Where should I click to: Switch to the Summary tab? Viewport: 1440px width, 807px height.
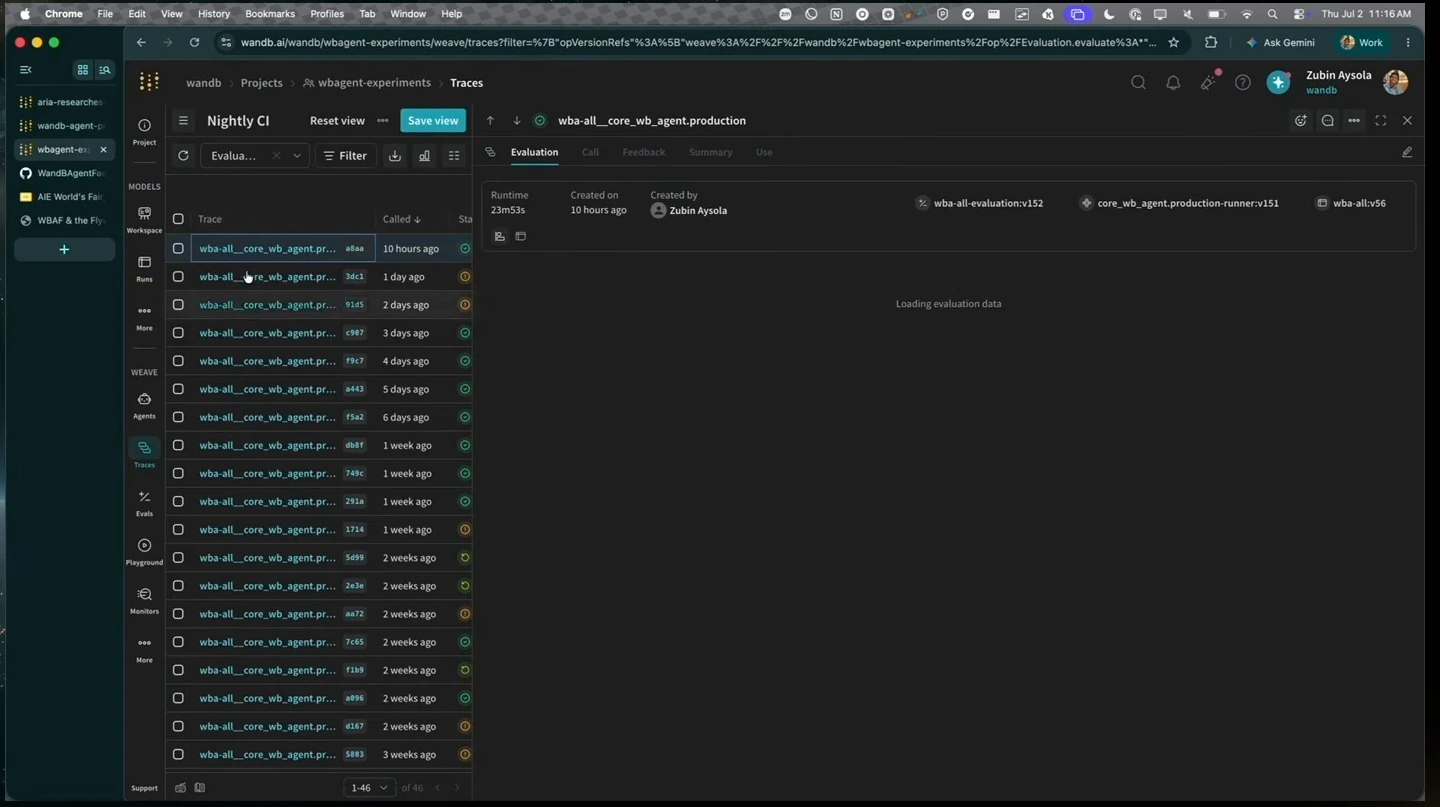pos(710,152)
